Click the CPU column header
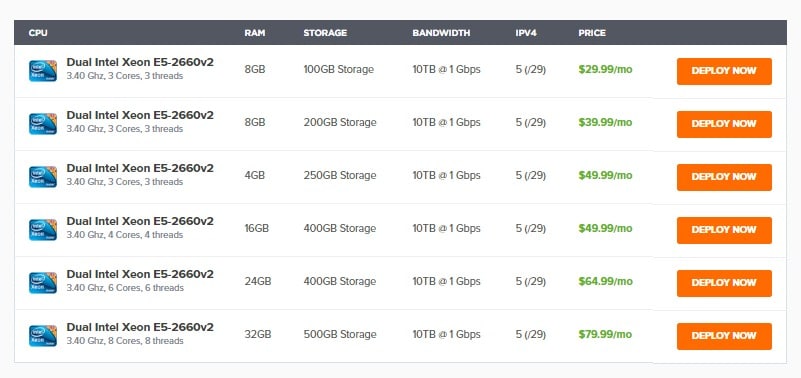 [x=38, y=33]
